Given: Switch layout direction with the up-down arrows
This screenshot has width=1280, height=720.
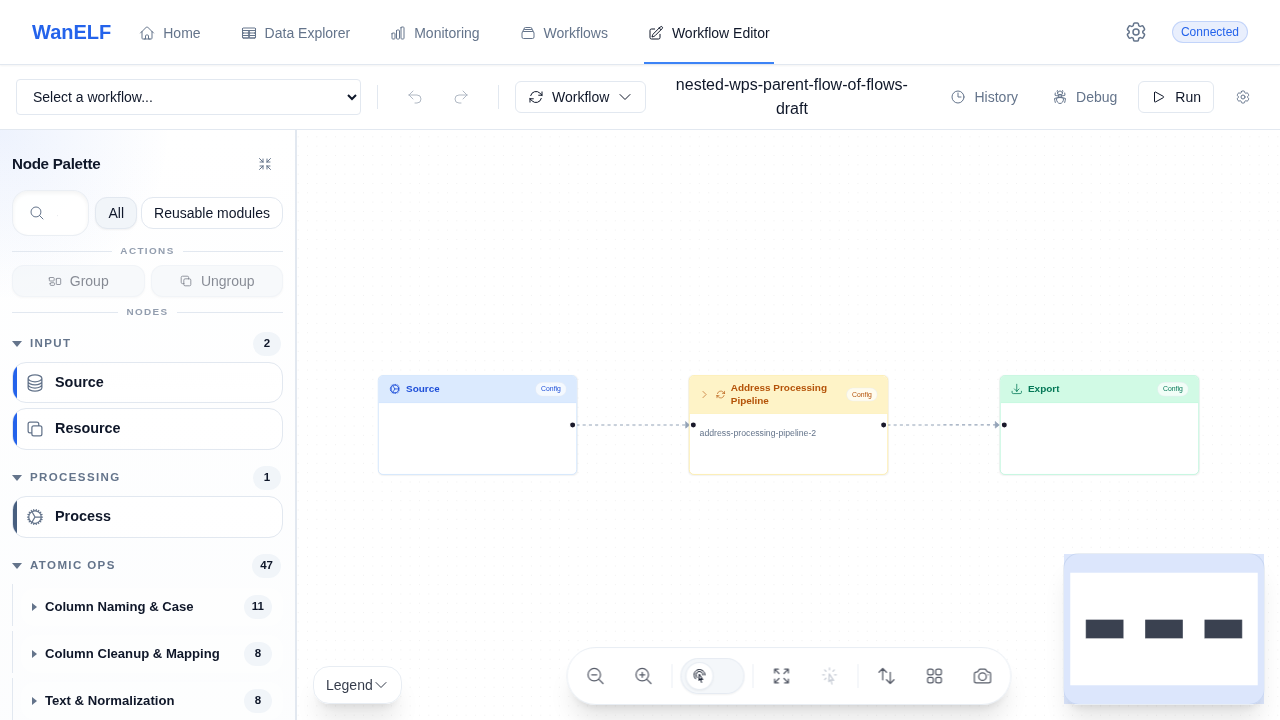Looking at the screenshot, I should pos(886,676).
